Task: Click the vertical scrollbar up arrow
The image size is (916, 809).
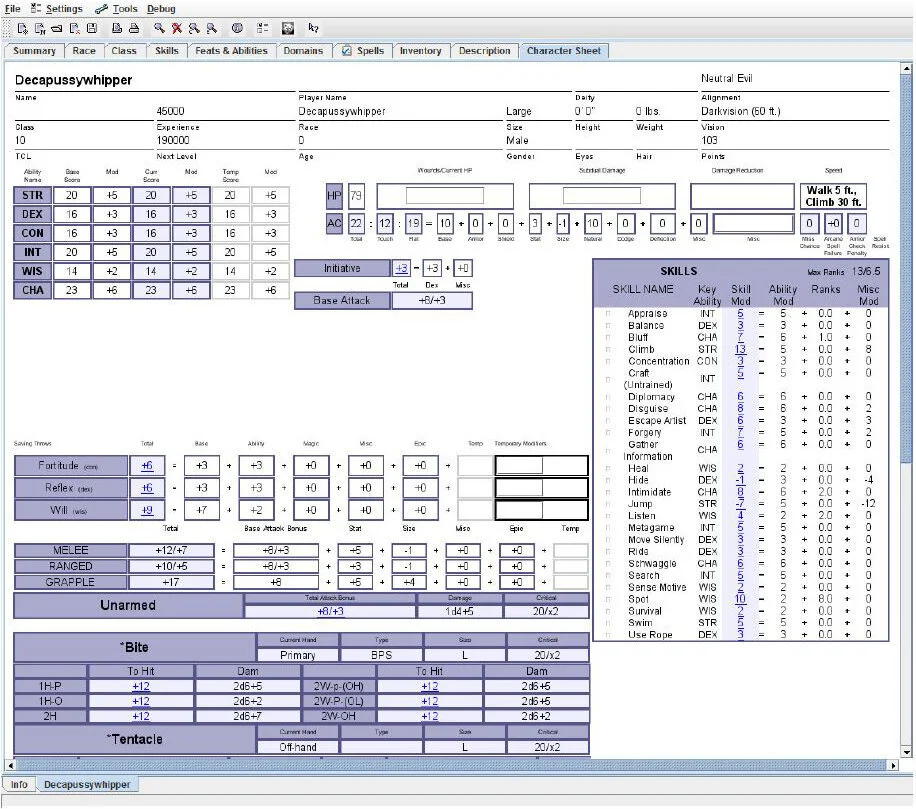Action: pyautogui.click(x=907, y=68)
